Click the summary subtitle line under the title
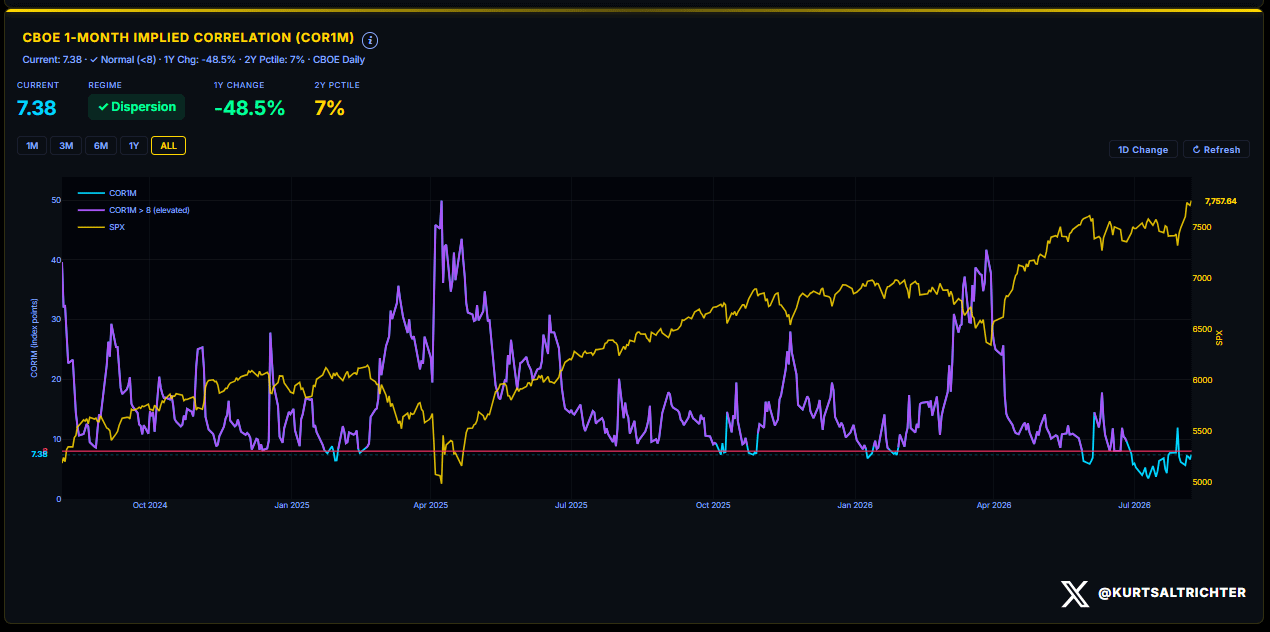 tap(193, 60)
